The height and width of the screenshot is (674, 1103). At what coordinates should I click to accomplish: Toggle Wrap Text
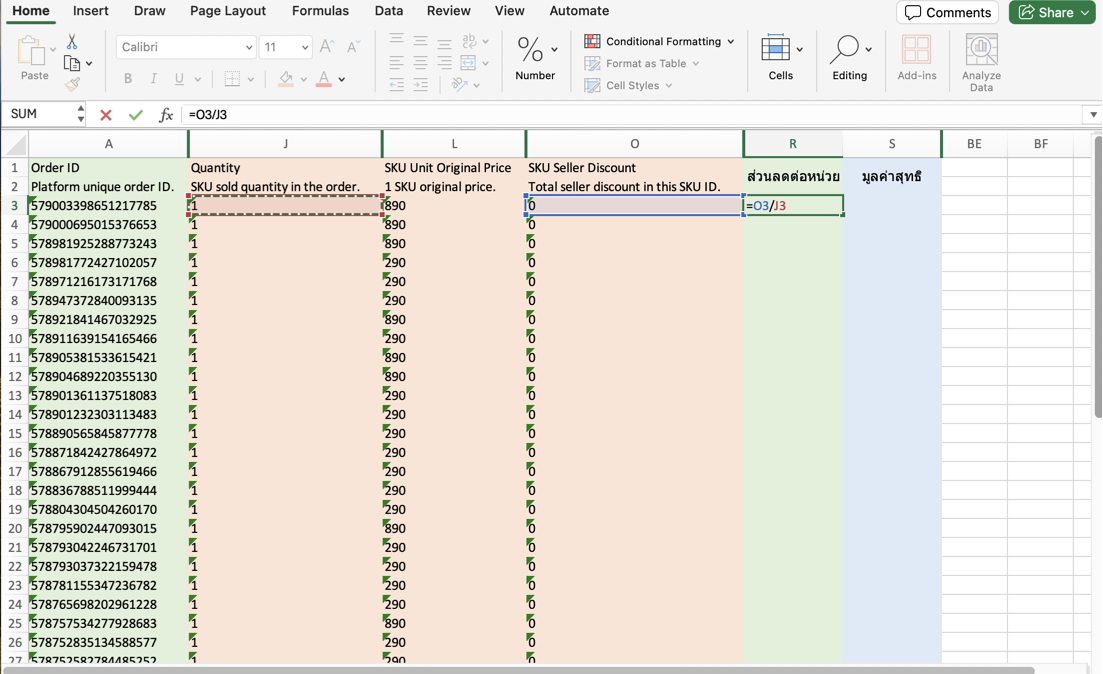[468, 40]
